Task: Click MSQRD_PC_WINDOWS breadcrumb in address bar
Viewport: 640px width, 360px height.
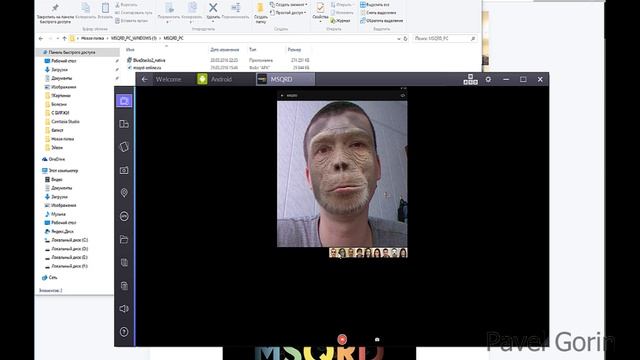Action: 133,38
